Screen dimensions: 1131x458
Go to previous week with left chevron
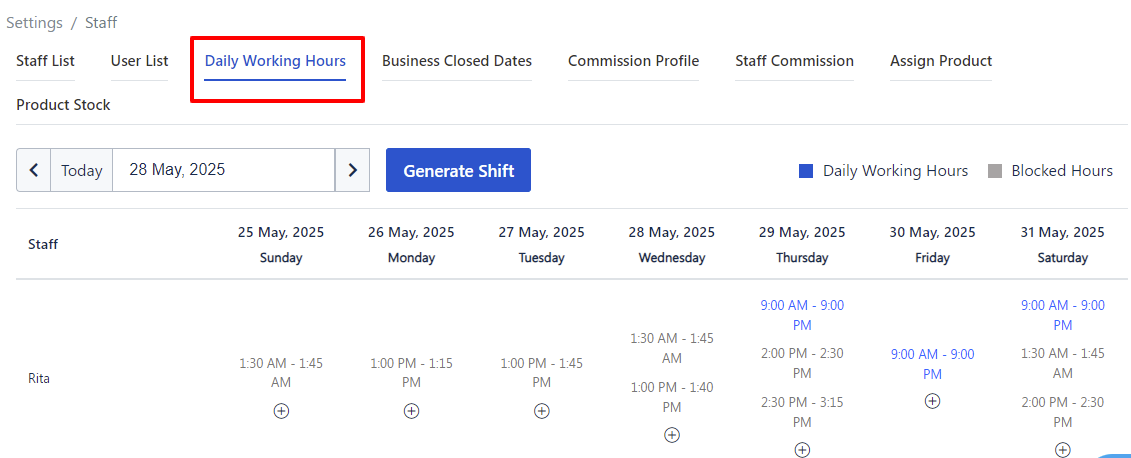click(x=33, y=170)
